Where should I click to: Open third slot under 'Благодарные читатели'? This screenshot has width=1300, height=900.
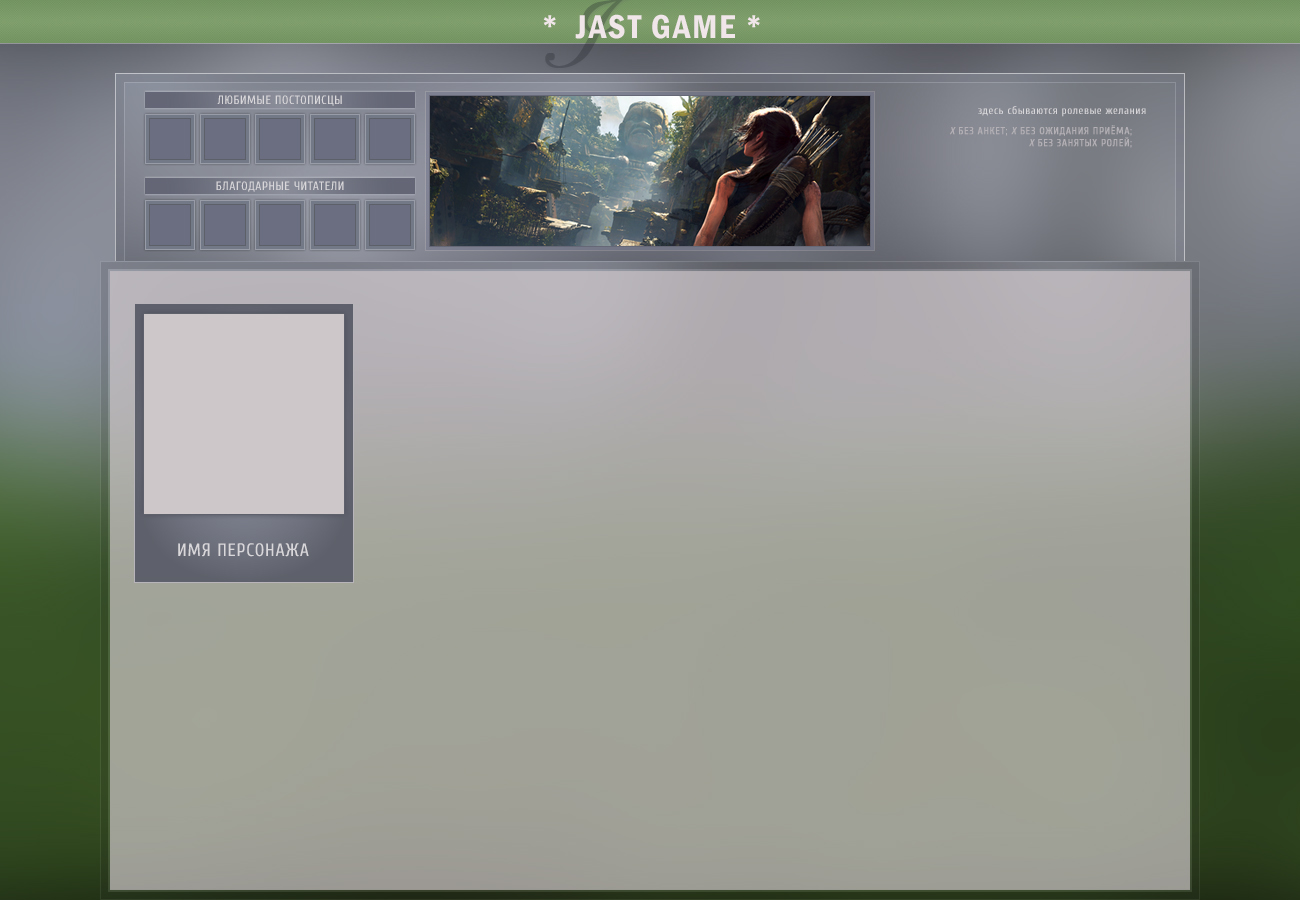[x=280, y=225]
